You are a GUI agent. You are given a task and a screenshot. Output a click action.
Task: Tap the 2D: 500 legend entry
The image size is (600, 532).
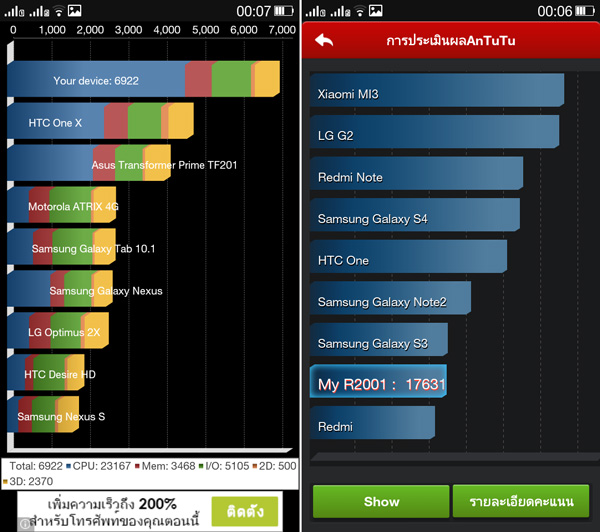(274, 466)
